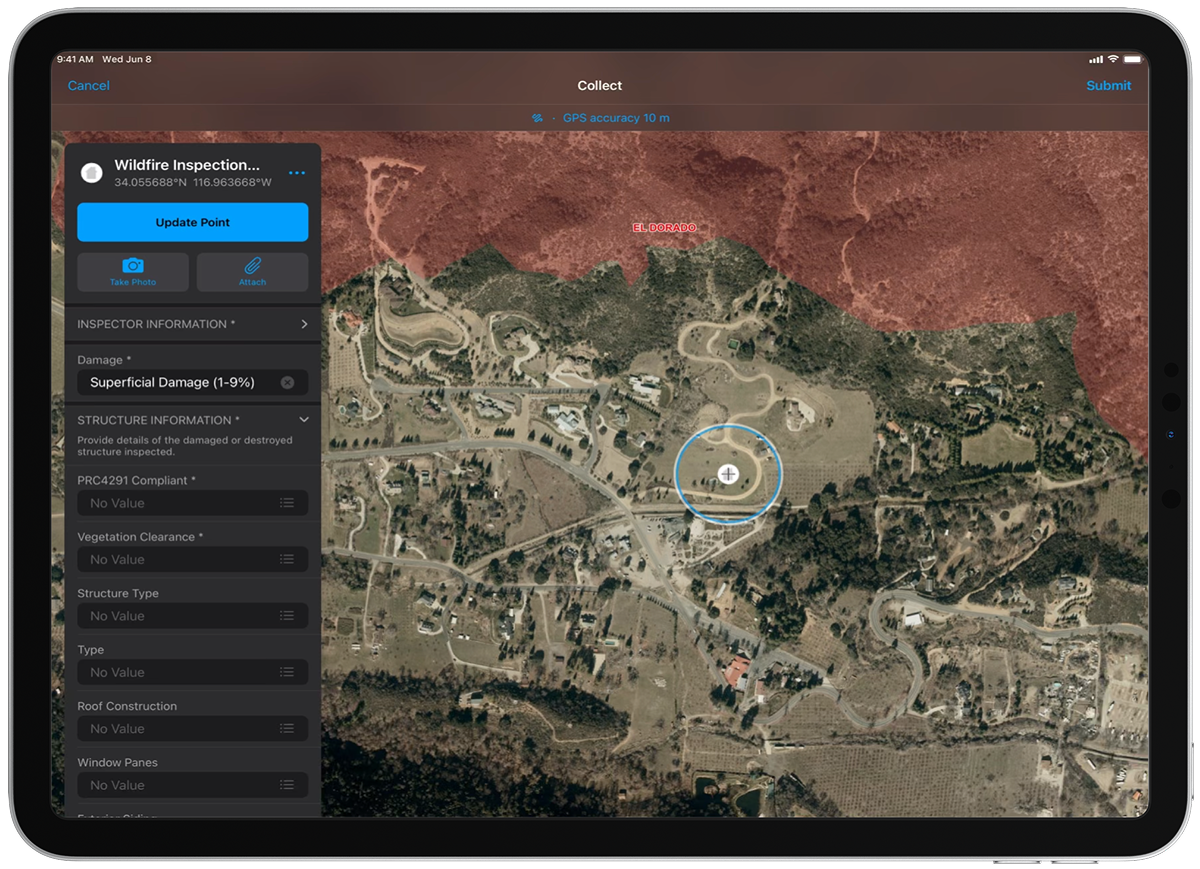Tap the crosshair target on the map
Image resolution: width=1200 pixels, height=869 pixels.
(729, 474)
